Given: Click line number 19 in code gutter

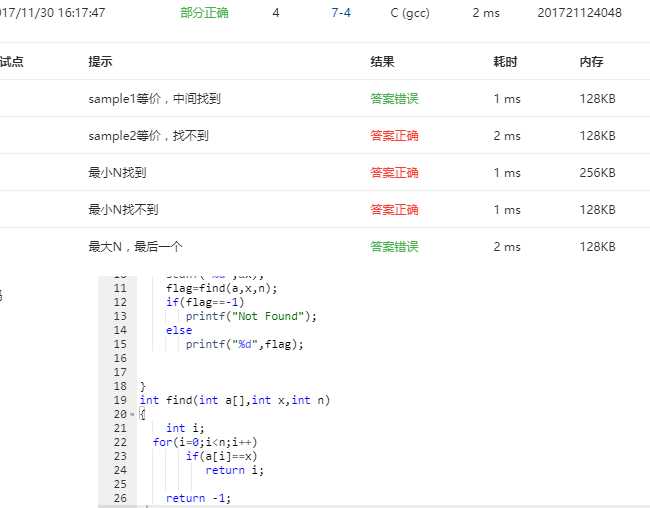Looking at the screenshot, I should [120, 400].
